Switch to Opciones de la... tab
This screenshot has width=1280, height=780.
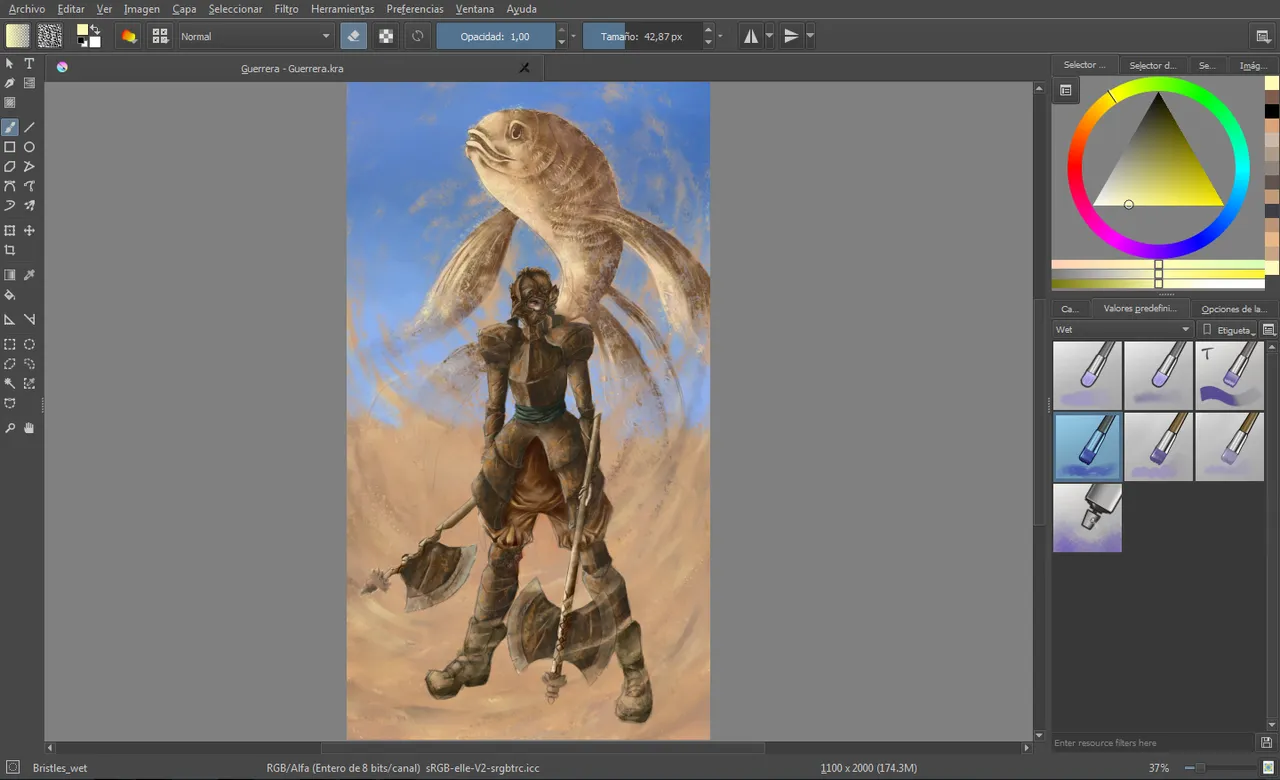1234,309
